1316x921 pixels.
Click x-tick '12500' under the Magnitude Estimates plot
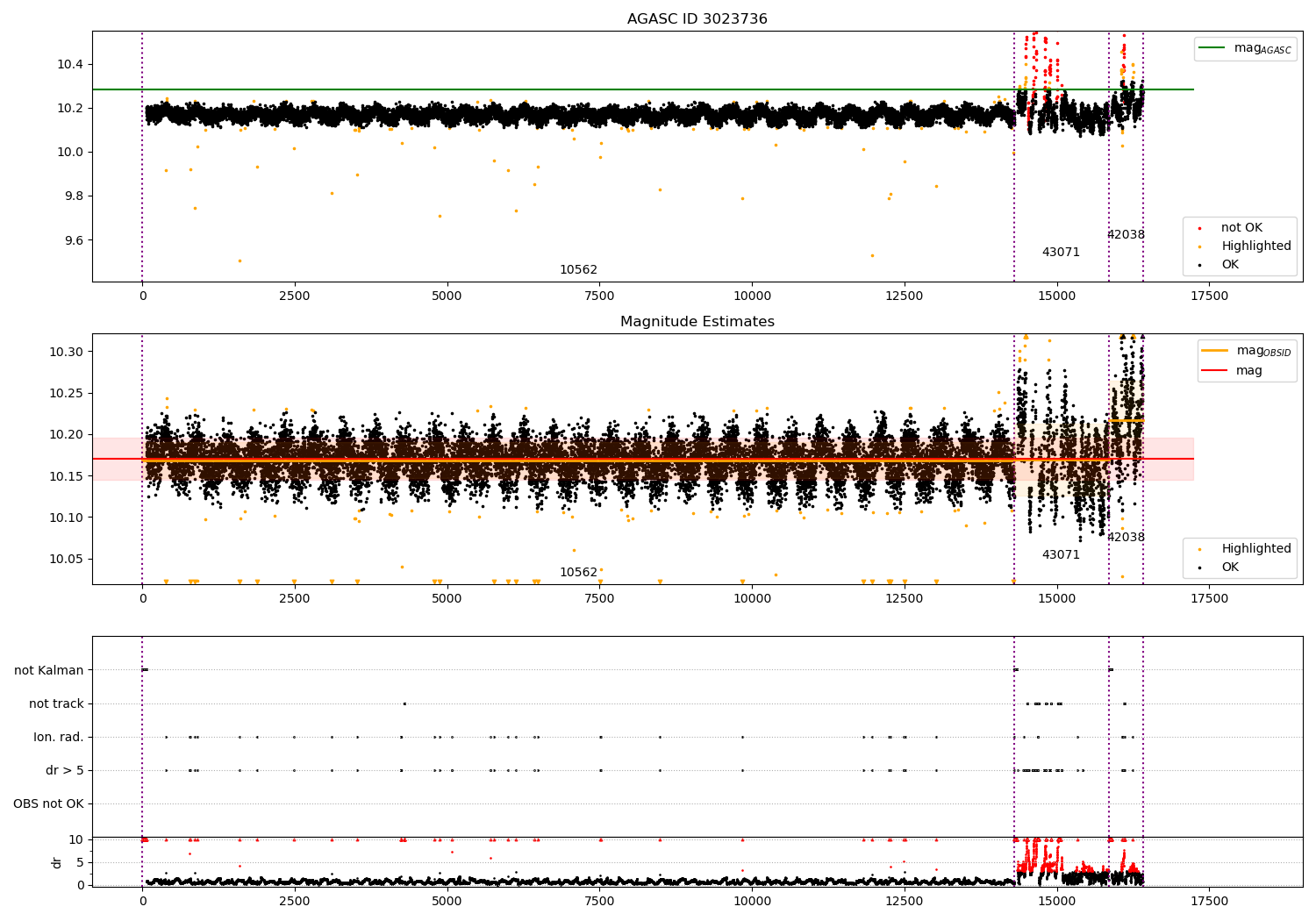pos(904,598)
